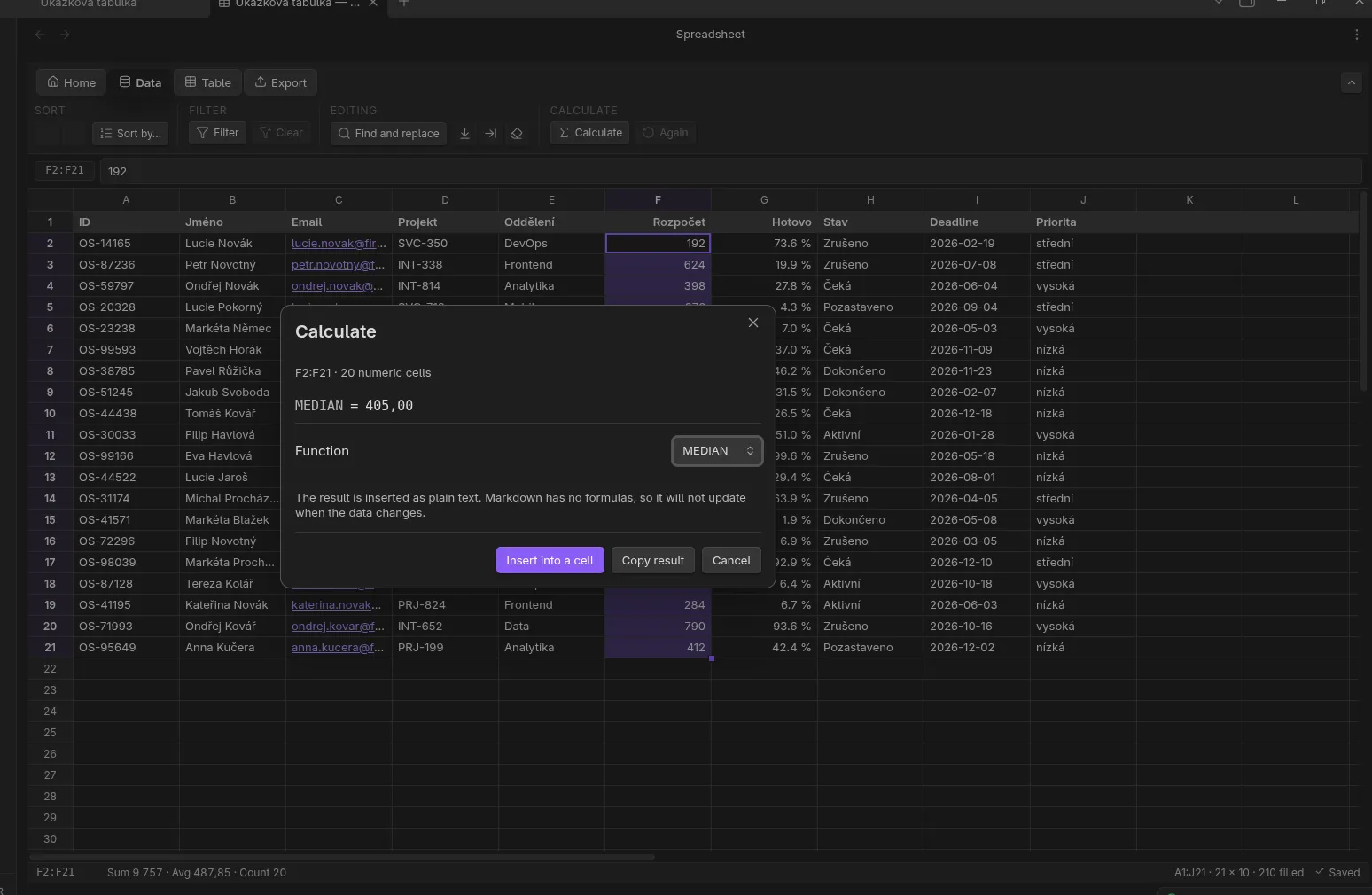Viewport: 1372px width, 895px height.
Task: Close the Calculate dialog with the X
Action: tap(753, 323)
